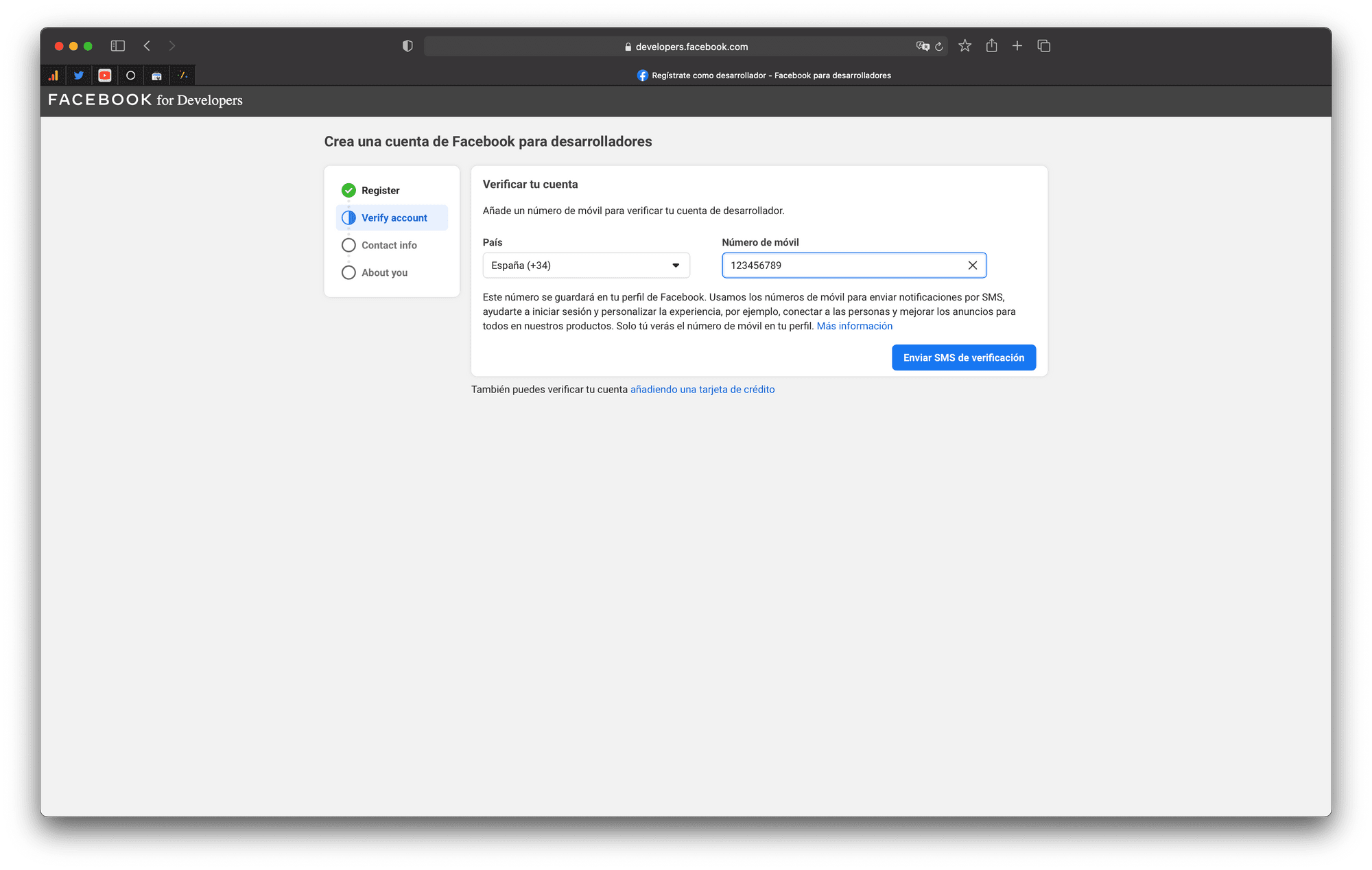
Task: Click the 'Añade un número de móvil' instruction text
Action: click(x=633, y=211)
